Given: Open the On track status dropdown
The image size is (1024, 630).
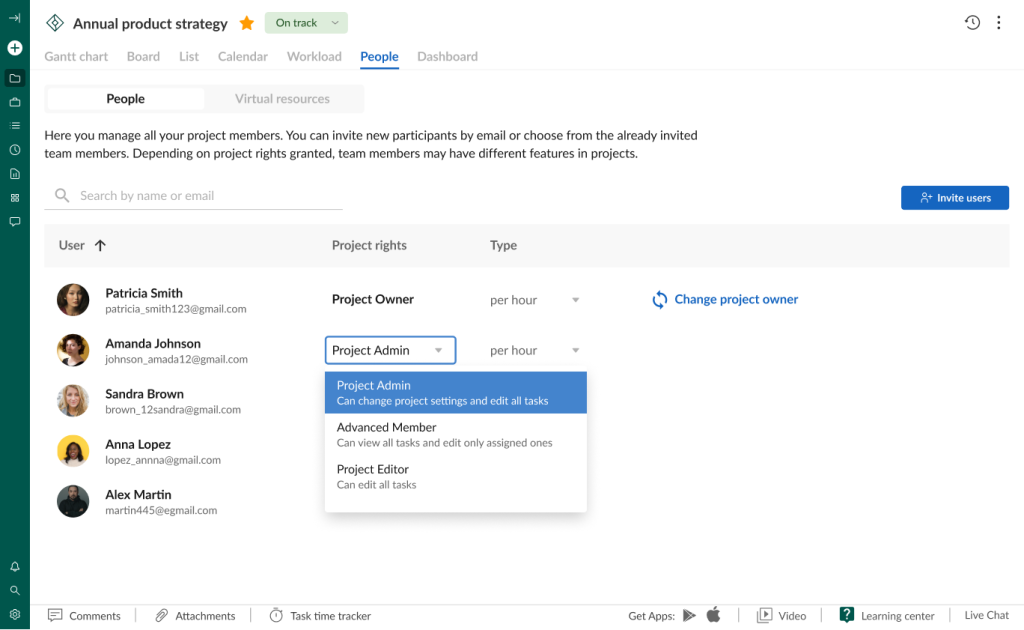Looking at the screenshot, I should pos(306,23).
